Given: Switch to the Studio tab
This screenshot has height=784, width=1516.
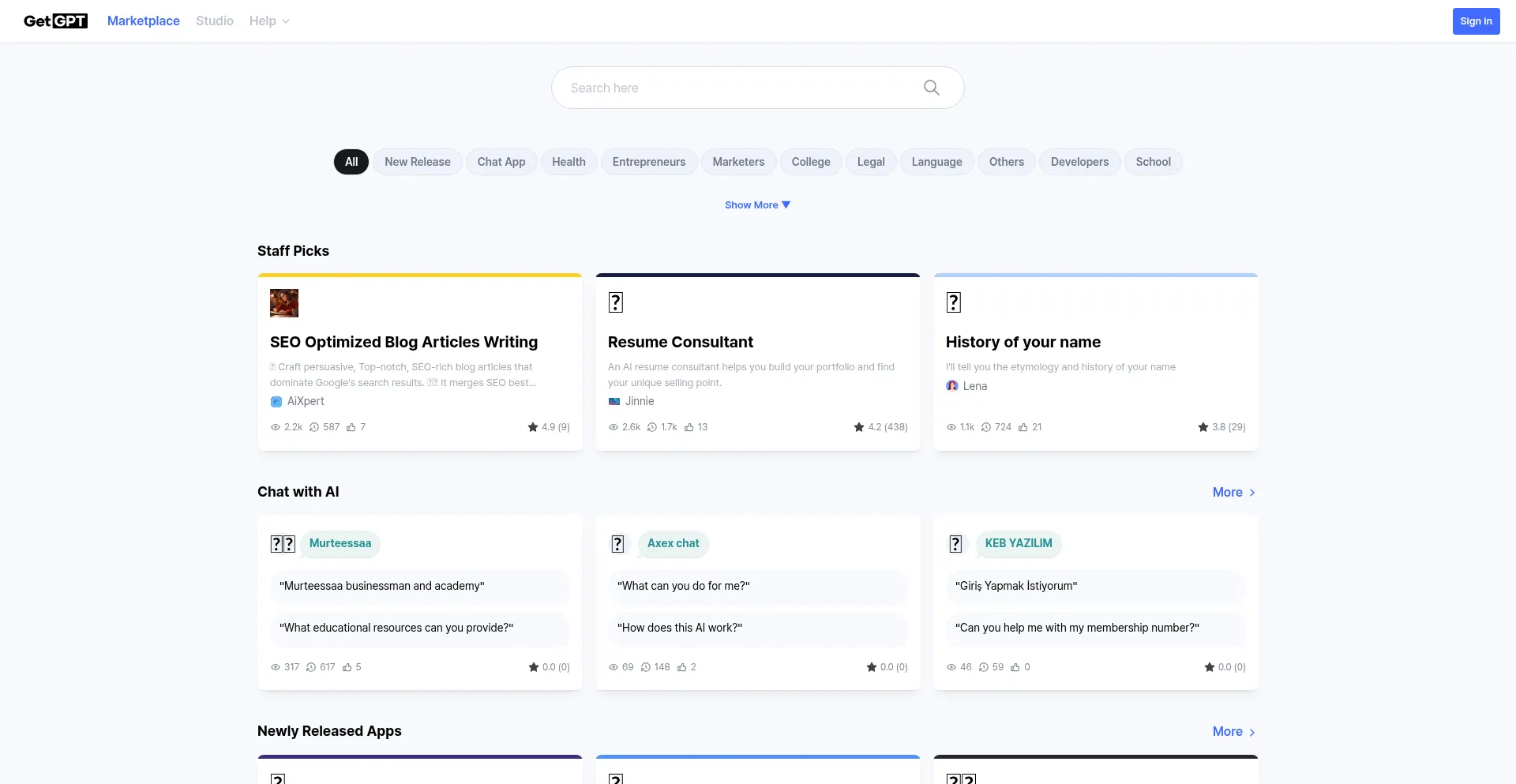Looking at the screenshot, I should [x=215, y=21].
